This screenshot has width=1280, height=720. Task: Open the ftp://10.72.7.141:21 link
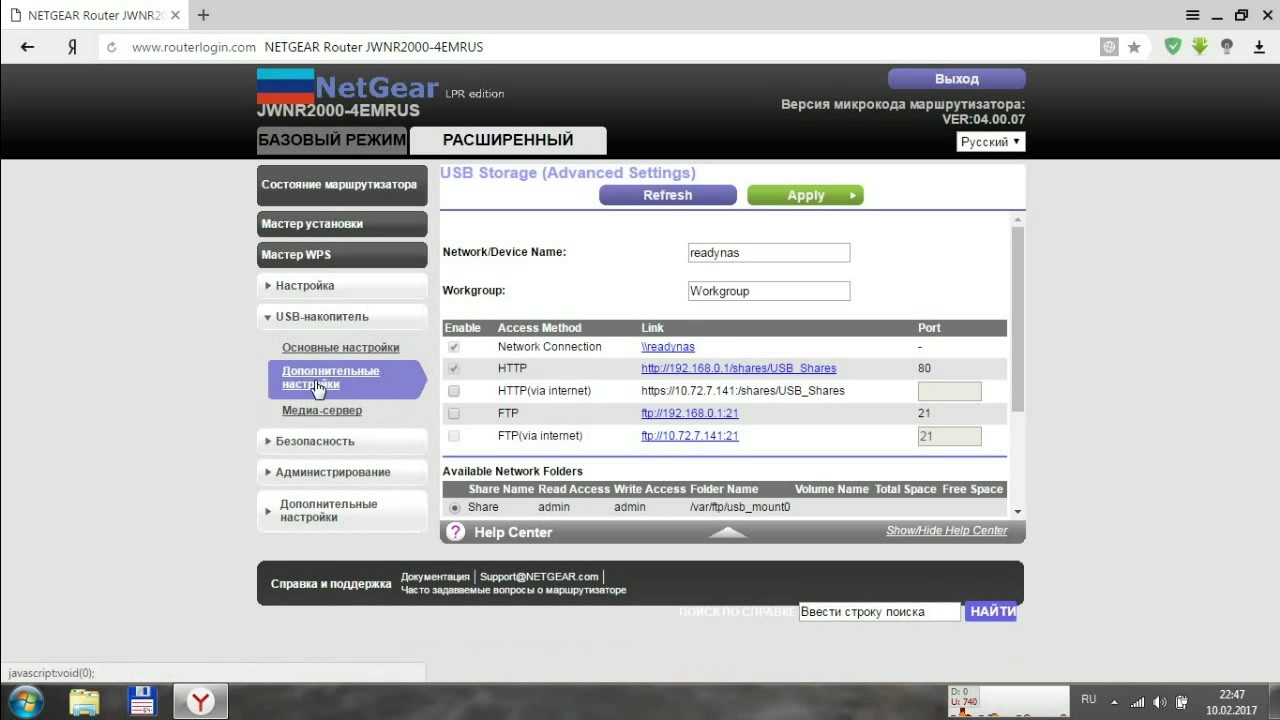pyautogui.click(x=689, y=436)
